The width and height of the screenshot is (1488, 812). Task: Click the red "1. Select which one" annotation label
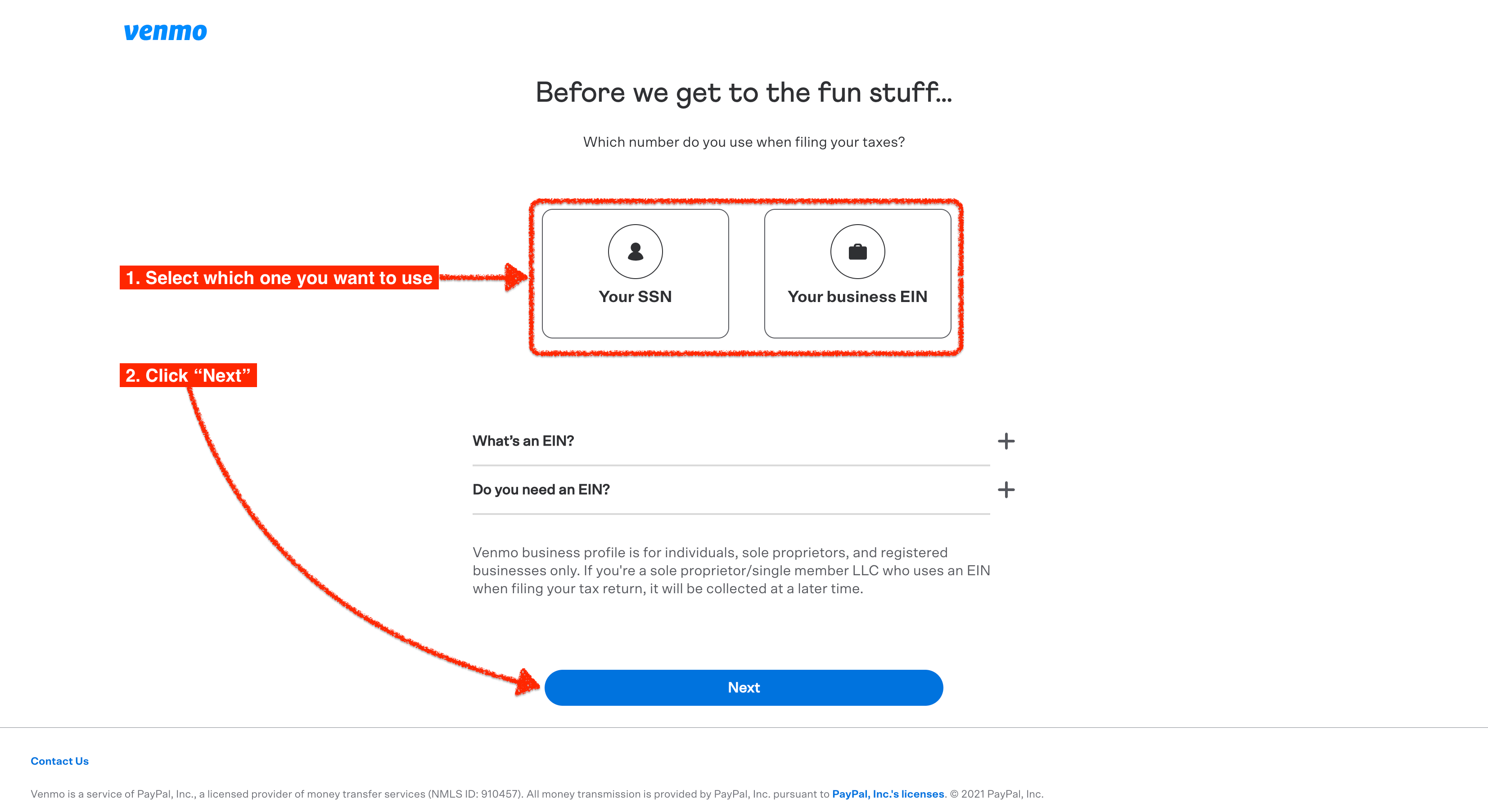[279, 278]
